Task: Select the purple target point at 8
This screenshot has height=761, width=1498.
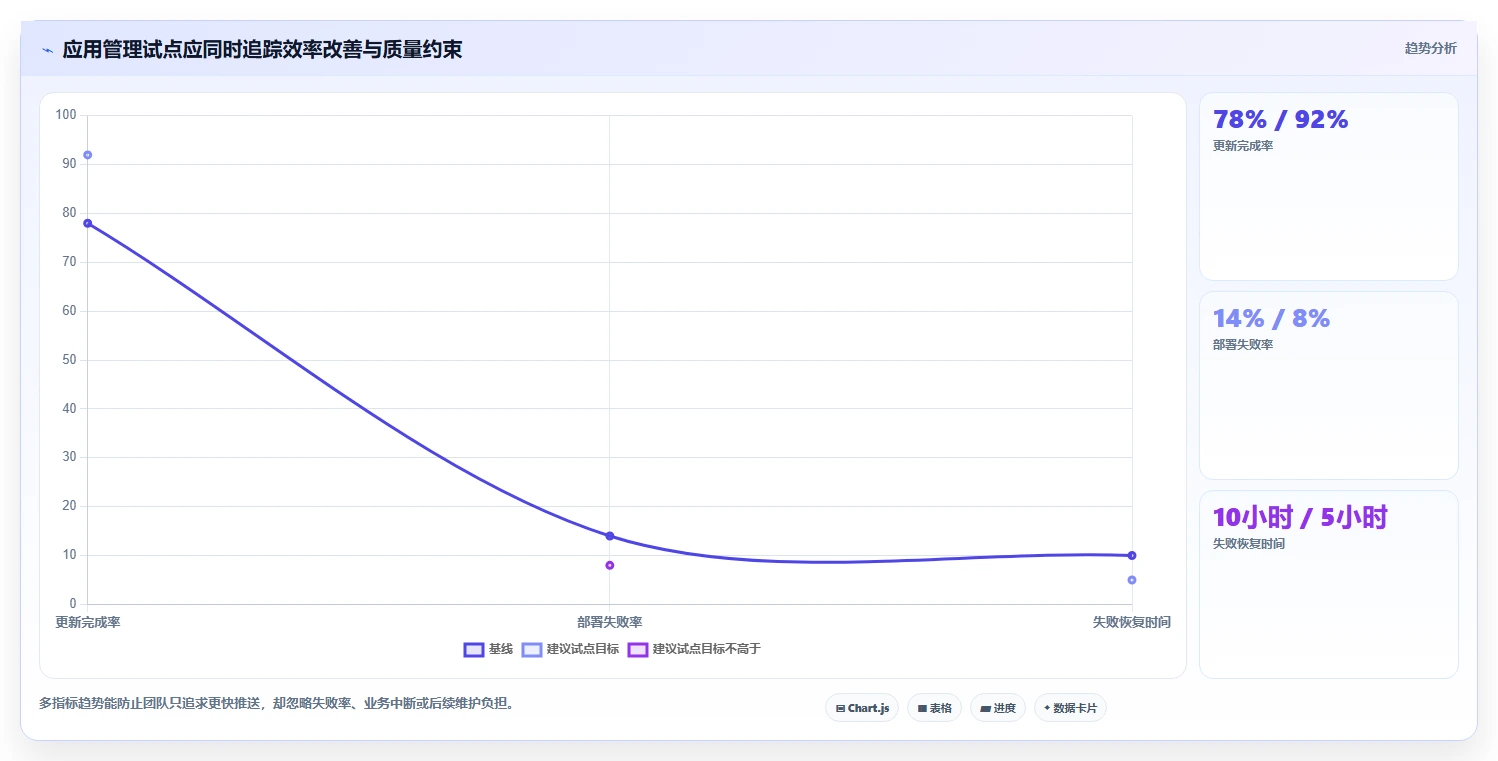Action: click(x=610, y=565)
